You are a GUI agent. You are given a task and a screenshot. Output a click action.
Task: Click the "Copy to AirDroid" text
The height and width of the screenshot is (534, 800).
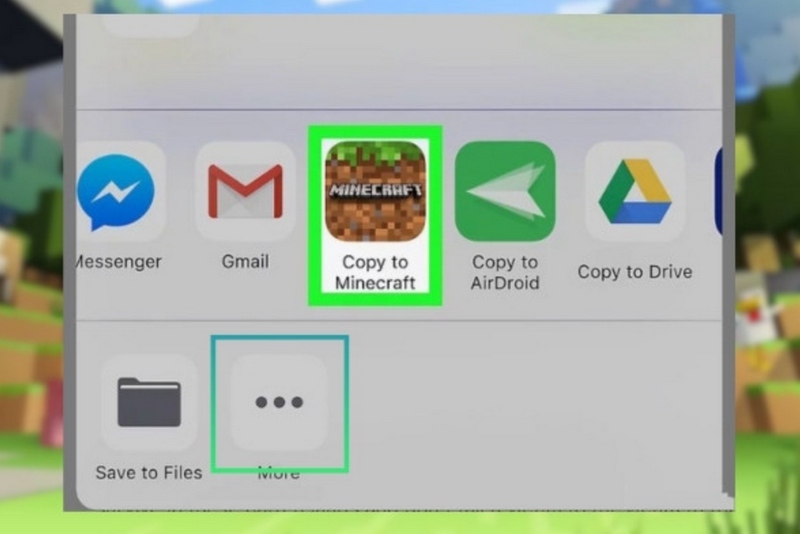[505, 273]
